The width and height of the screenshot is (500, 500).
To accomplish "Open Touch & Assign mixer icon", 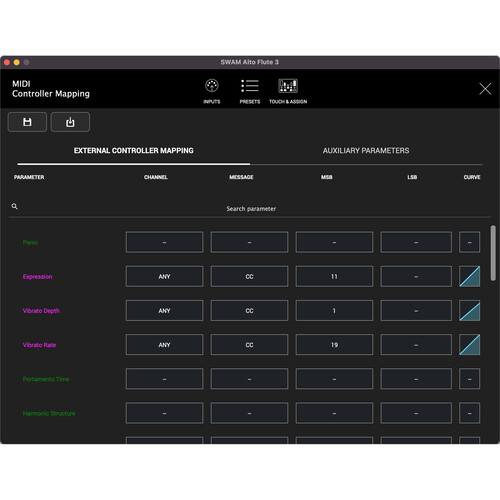I will tap(288, 86).
